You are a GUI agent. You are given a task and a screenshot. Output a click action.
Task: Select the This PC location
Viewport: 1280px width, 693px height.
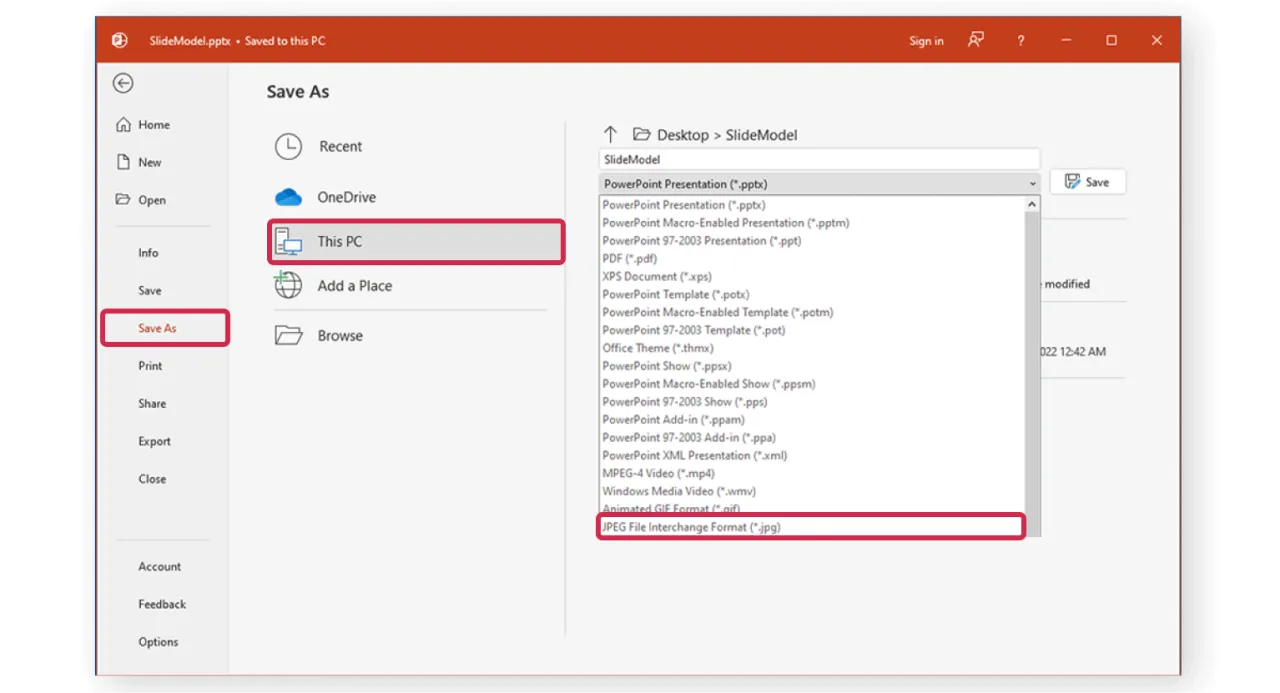click(x=416, y=241)
